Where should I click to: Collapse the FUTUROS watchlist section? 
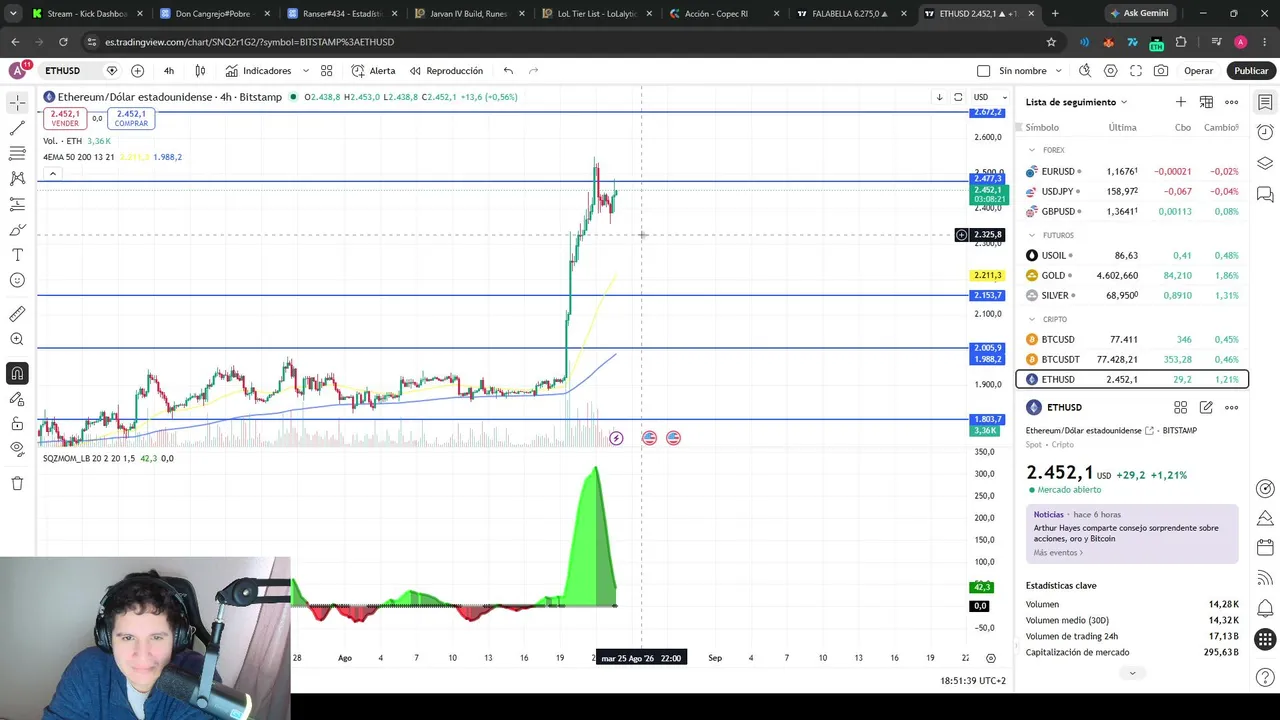(x=1032, y=235)
